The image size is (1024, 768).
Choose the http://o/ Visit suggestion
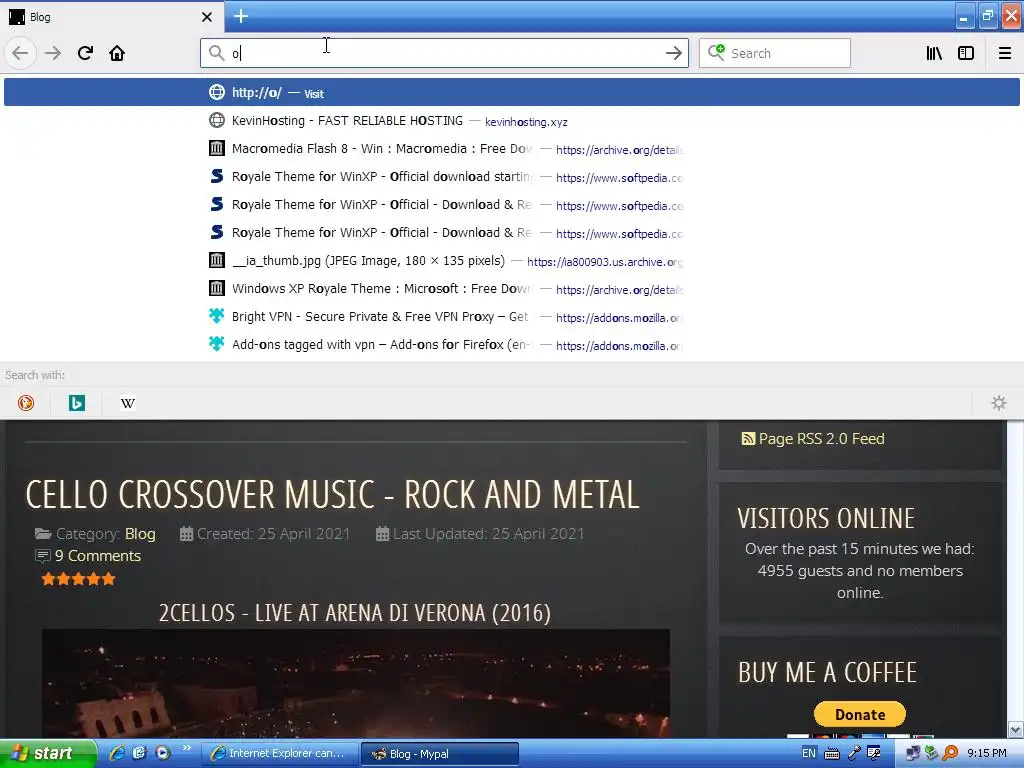[x=511, y=92]
